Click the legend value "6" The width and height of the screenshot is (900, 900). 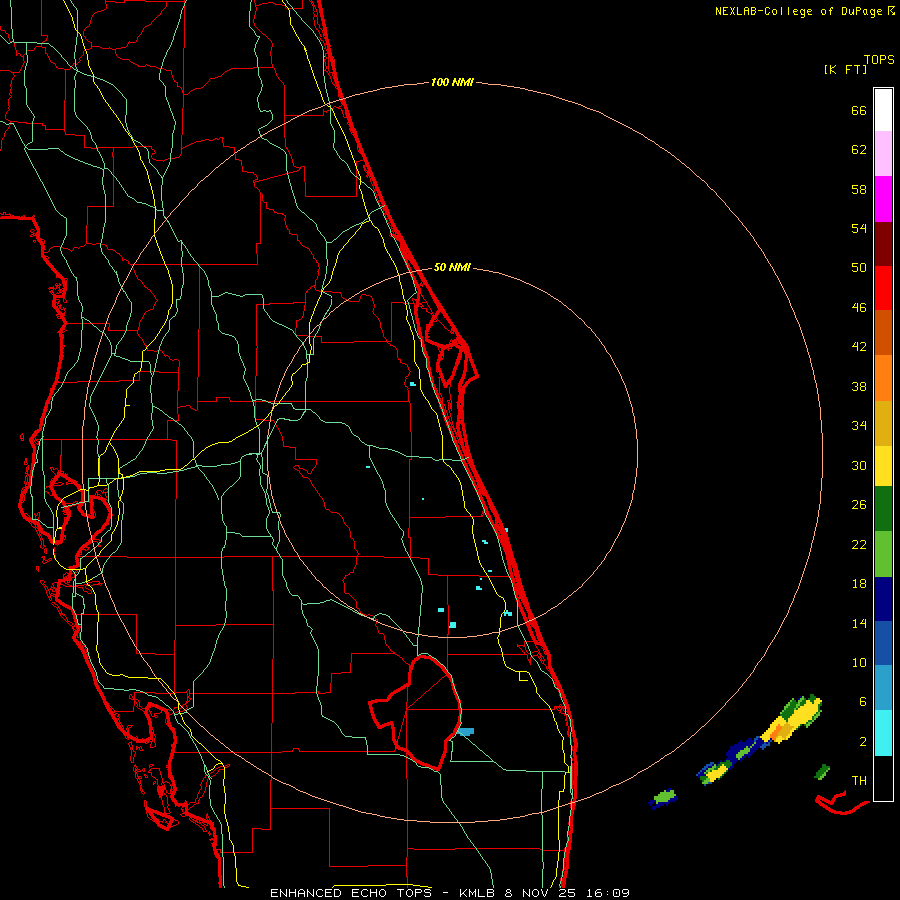(x=863, y=702)
